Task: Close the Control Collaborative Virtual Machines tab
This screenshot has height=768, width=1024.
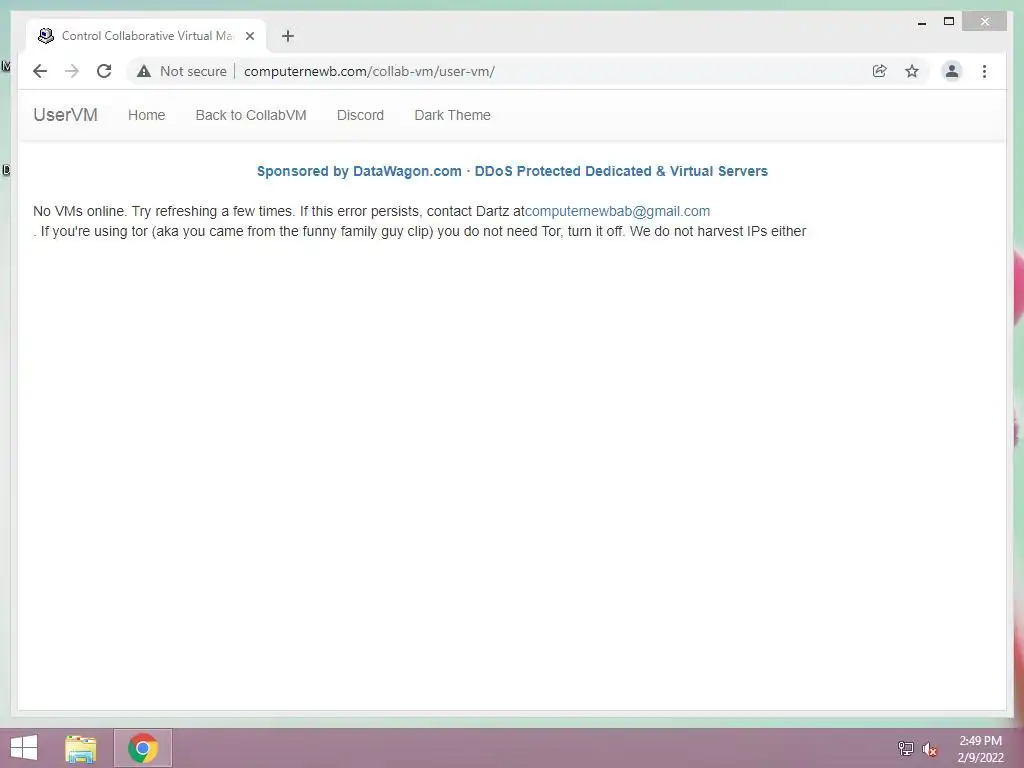Action: [249, 36]
